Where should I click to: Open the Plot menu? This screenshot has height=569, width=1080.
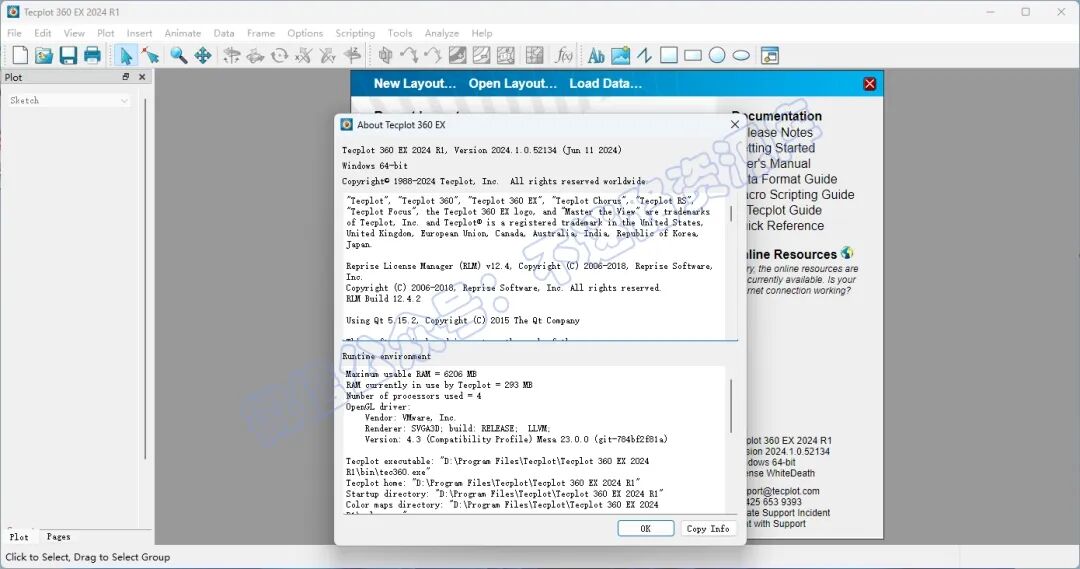pos(105,33)
